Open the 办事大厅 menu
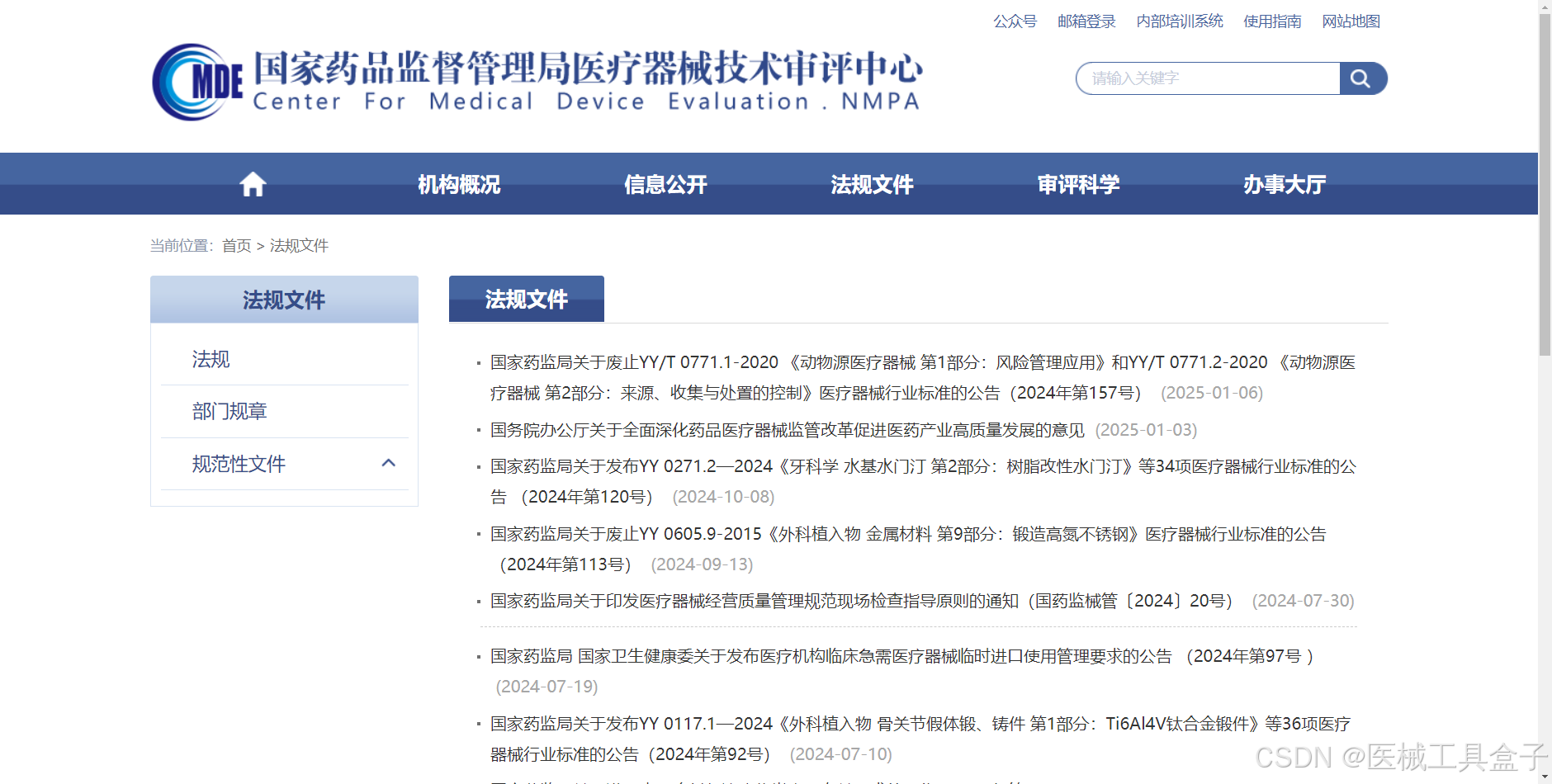 [x=1285, y=184]
